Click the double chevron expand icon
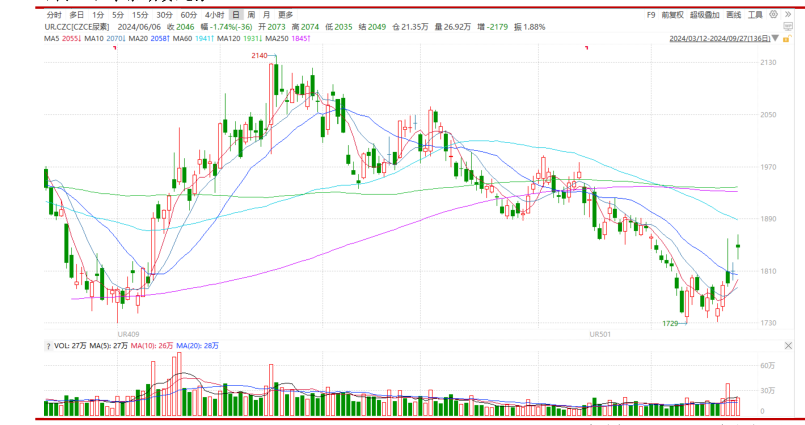 (788, 15)
